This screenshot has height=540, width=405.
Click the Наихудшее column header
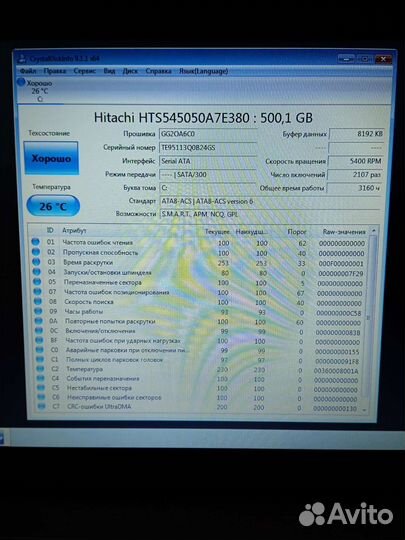251,232
